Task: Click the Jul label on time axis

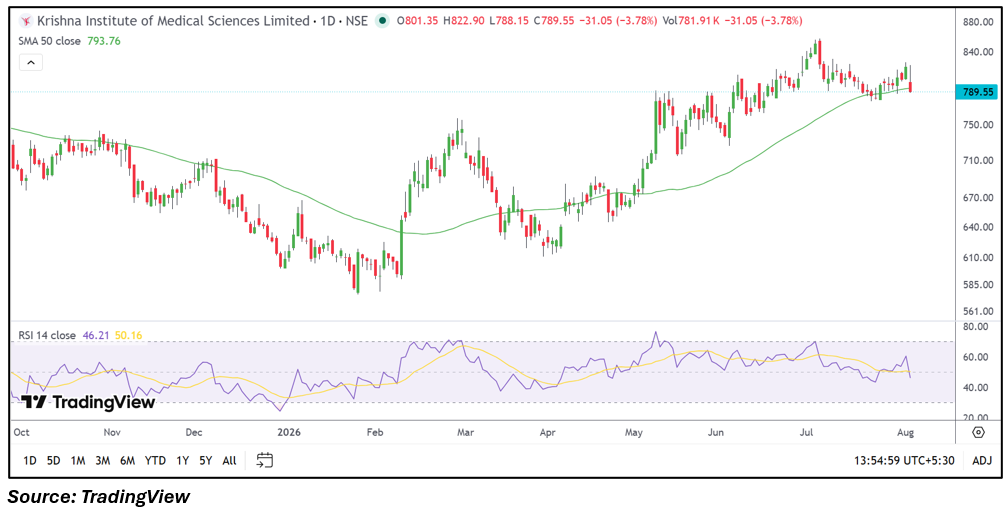Action: 806,432
